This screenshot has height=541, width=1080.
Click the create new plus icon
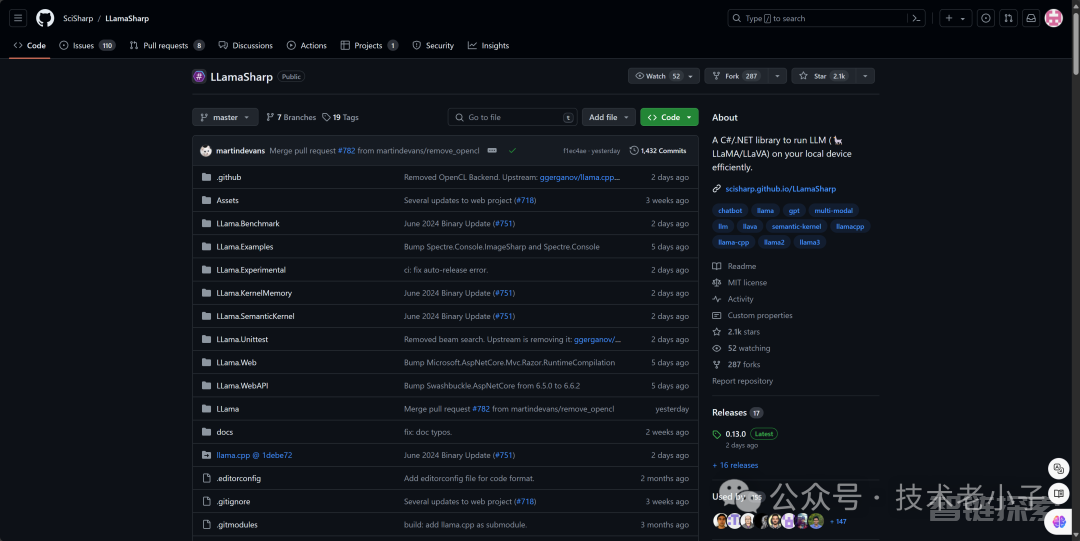coord(948,19)
